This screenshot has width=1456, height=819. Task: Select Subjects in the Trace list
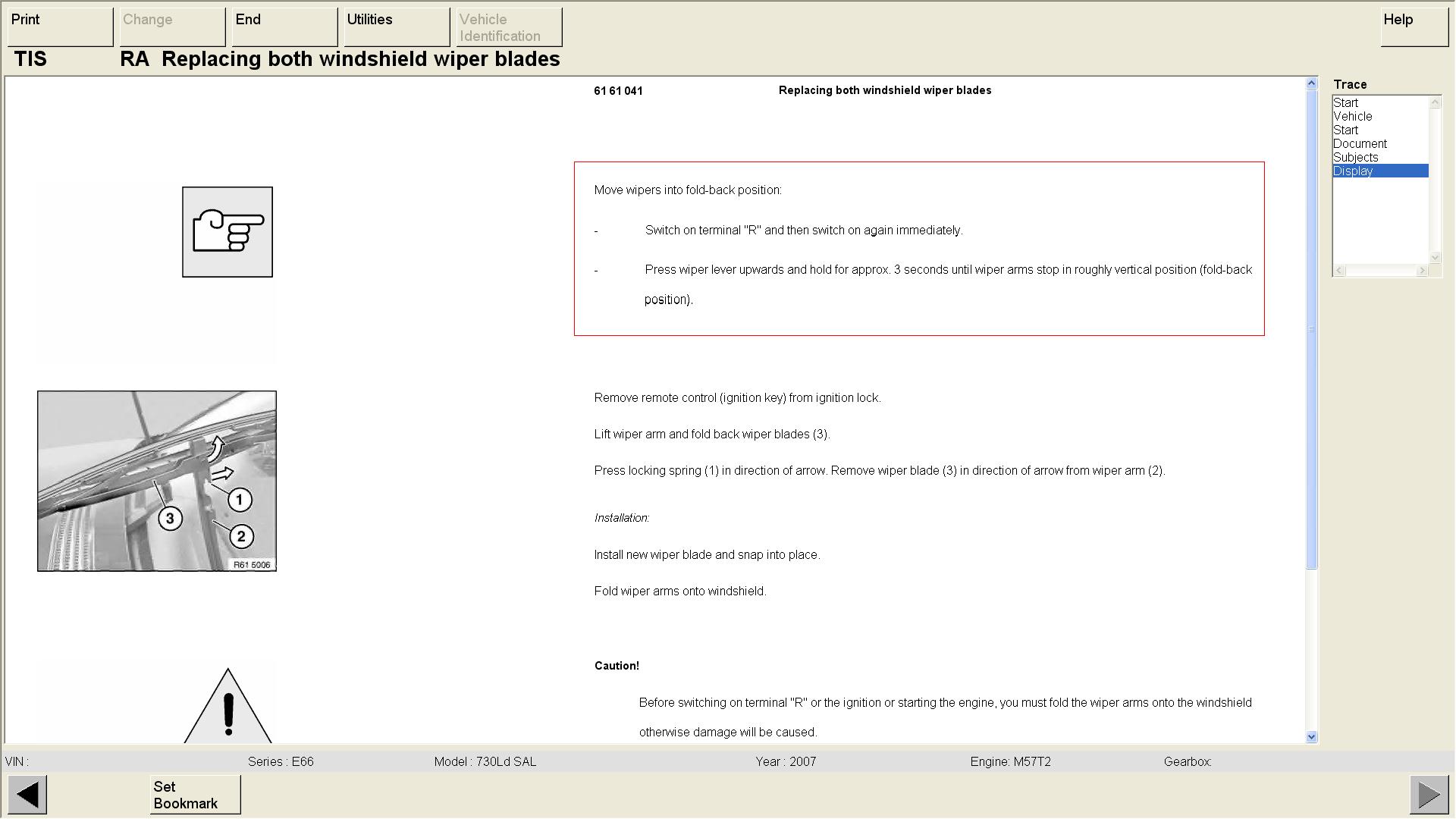(1355, 158)
